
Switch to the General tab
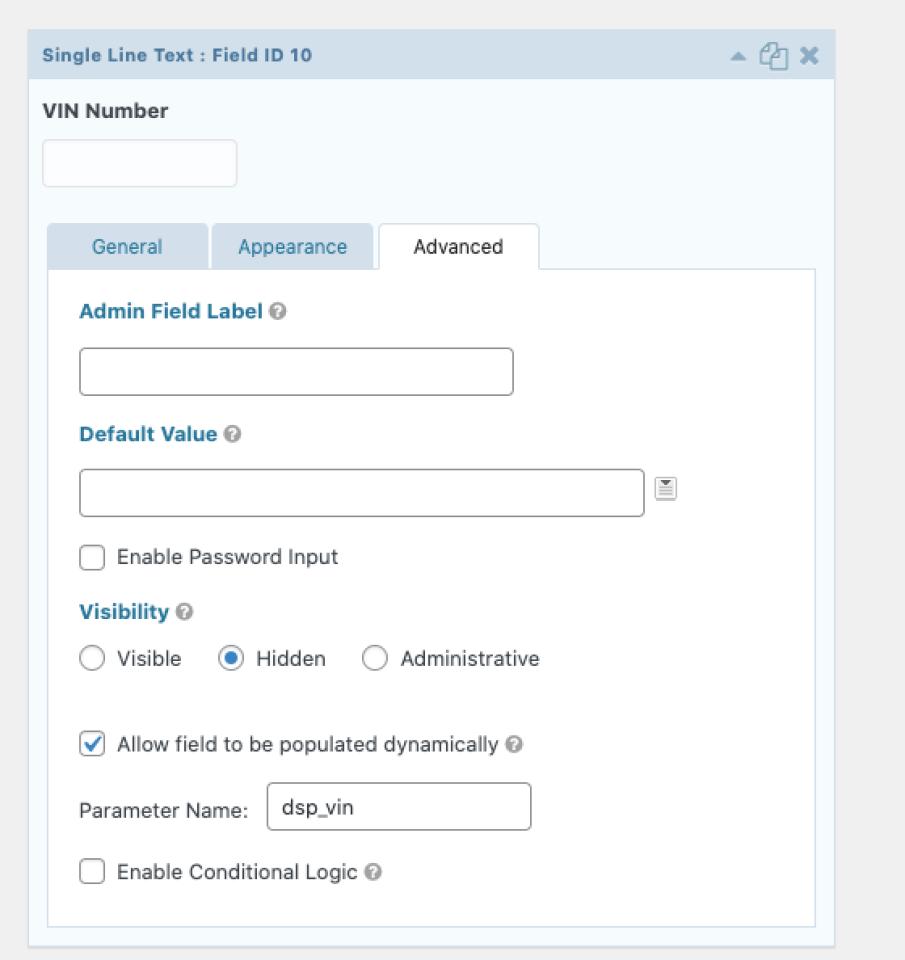tap(127, 247)
